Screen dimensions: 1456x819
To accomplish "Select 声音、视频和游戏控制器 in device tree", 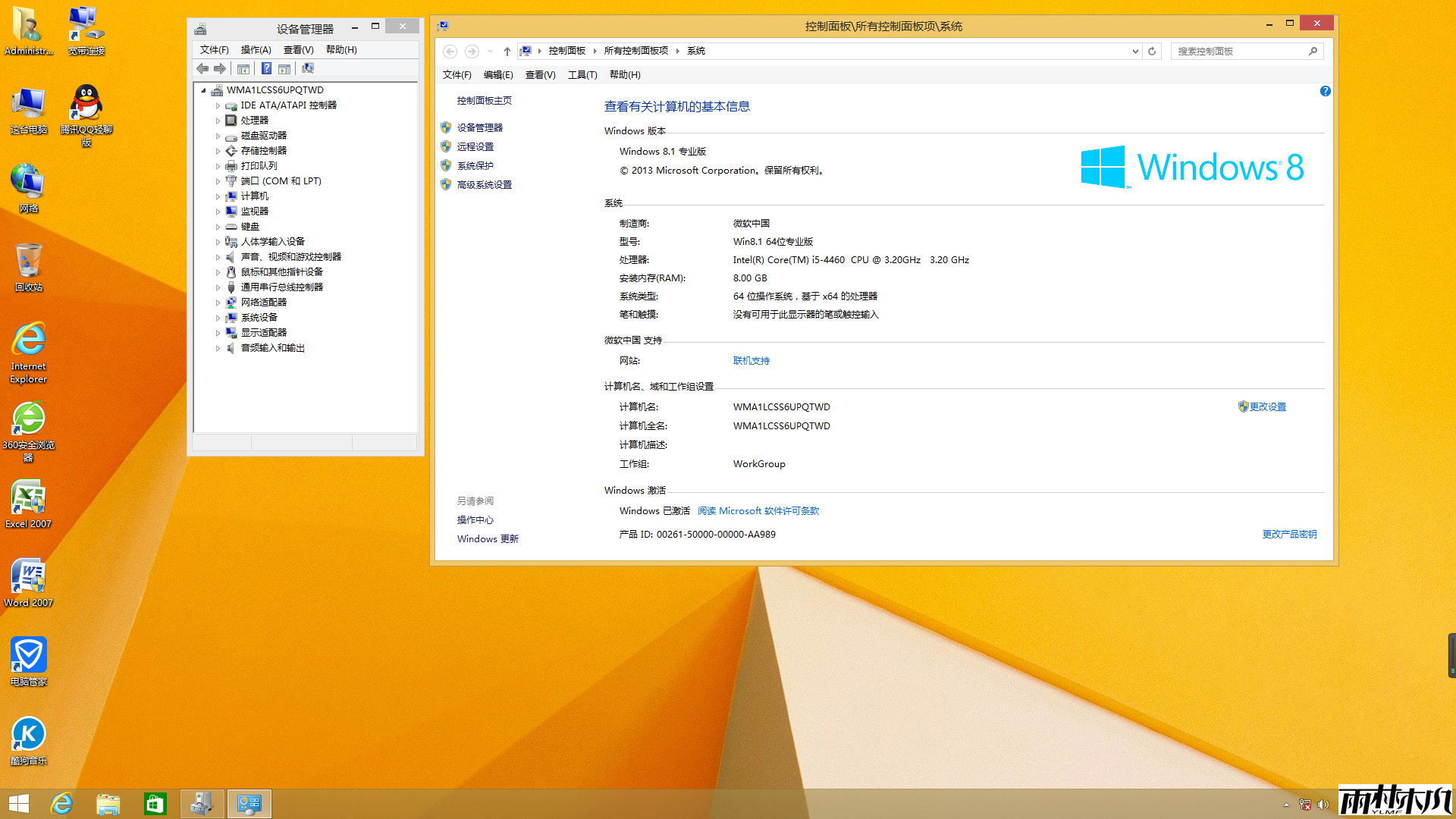I will [291, 257].
